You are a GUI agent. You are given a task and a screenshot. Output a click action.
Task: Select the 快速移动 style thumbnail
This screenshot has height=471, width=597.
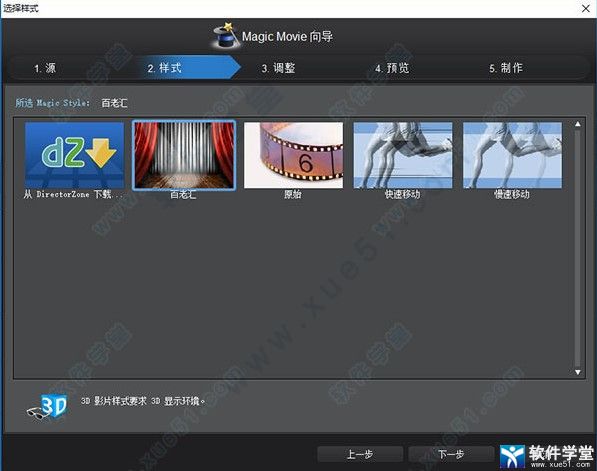tap(403, 155)
